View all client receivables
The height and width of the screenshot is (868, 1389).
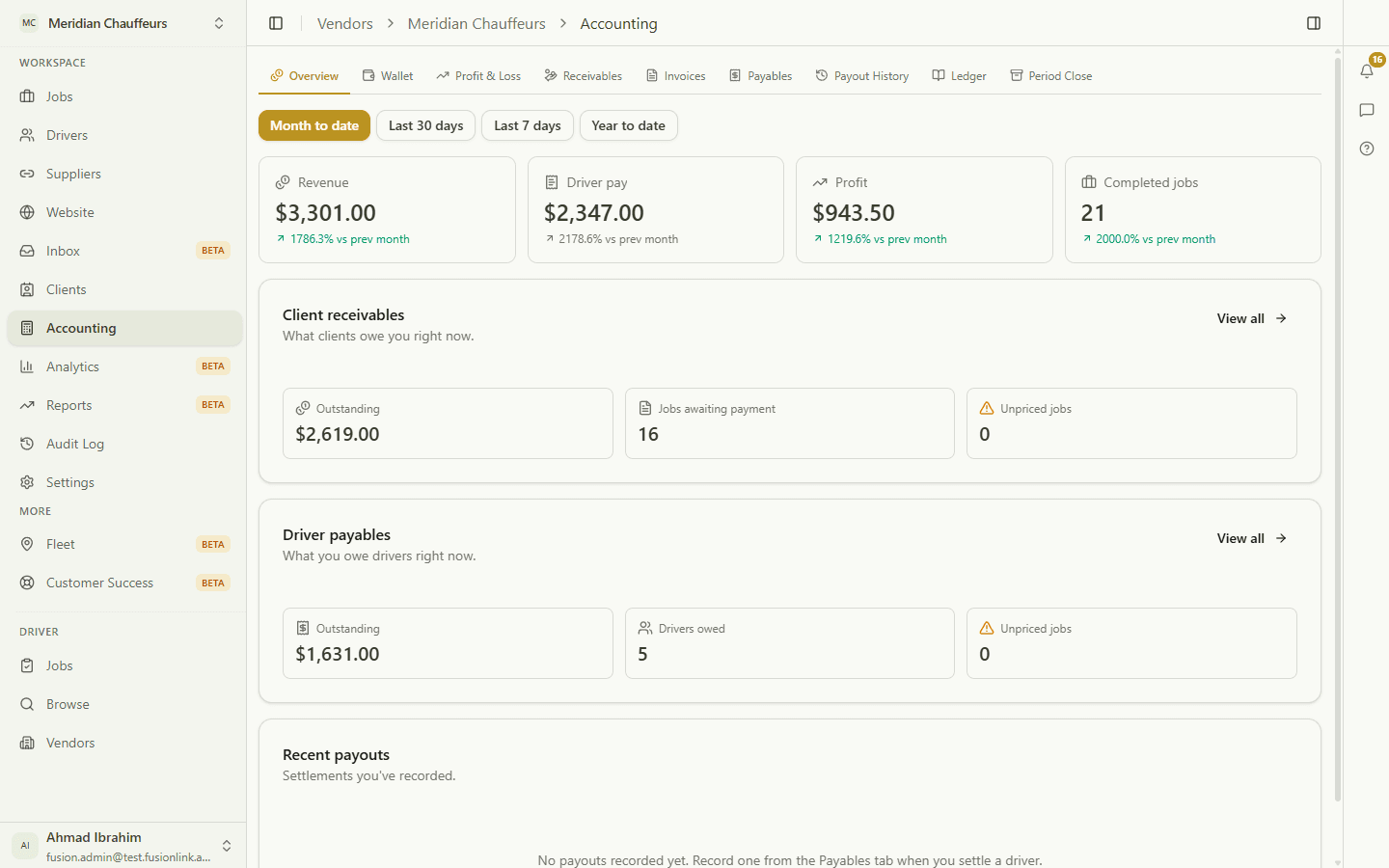click(1252, 318)
